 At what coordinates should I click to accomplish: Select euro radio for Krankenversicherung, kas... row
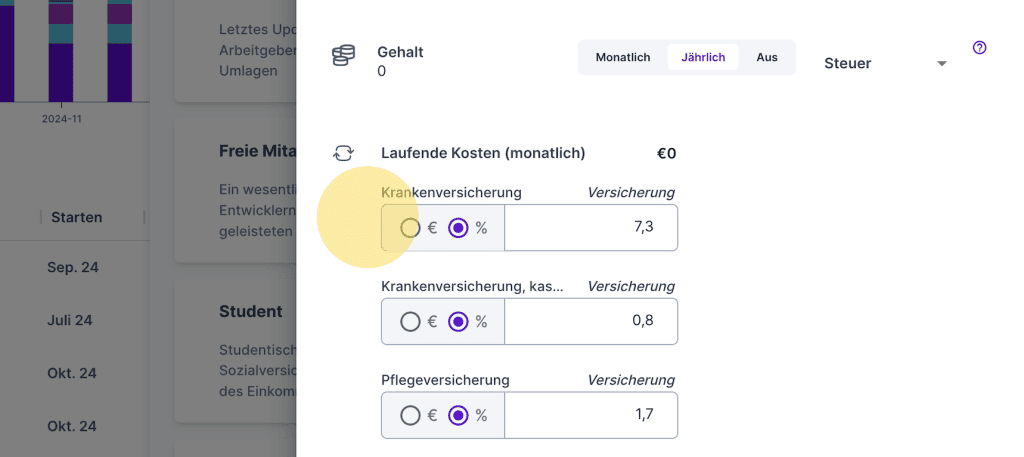click(x=410, y=322)
